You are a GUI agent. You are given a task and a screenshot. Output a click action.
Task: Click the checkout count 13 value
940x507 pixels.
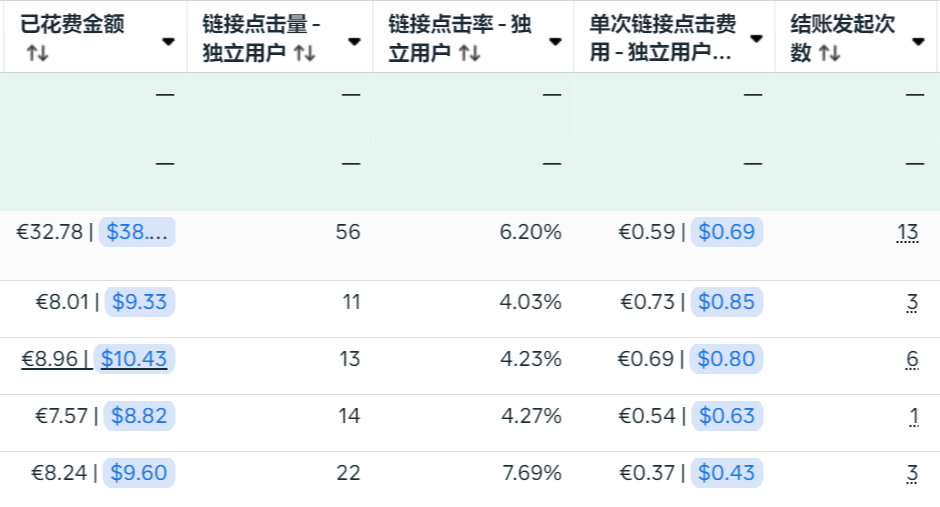(907, 233)
